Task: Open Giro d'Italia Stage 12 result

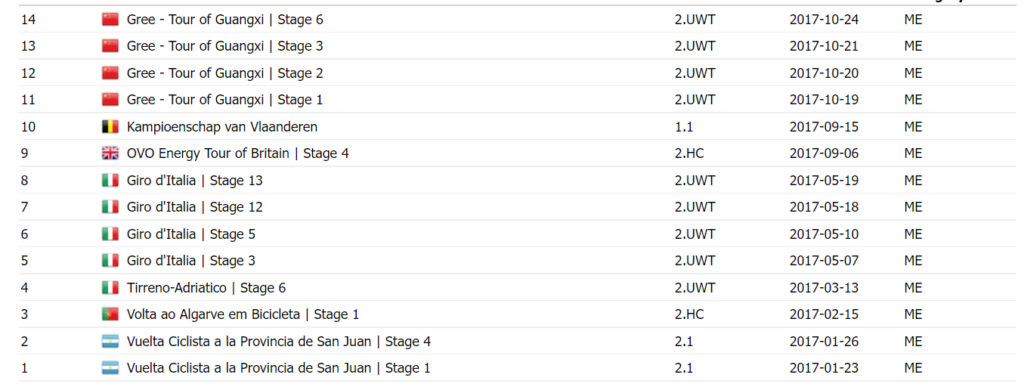Action: pyautogui.click(x=195, y=207)
